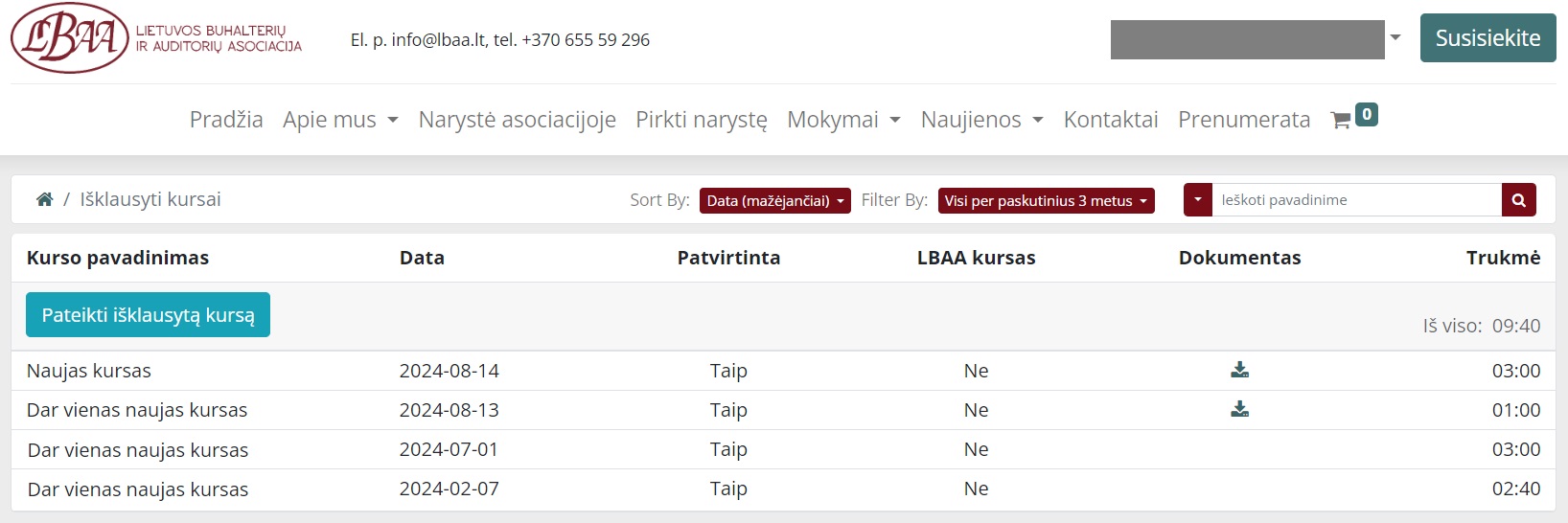Open the Sort By date dropdown
The image size is (1568, 523).
click(774, 200)
